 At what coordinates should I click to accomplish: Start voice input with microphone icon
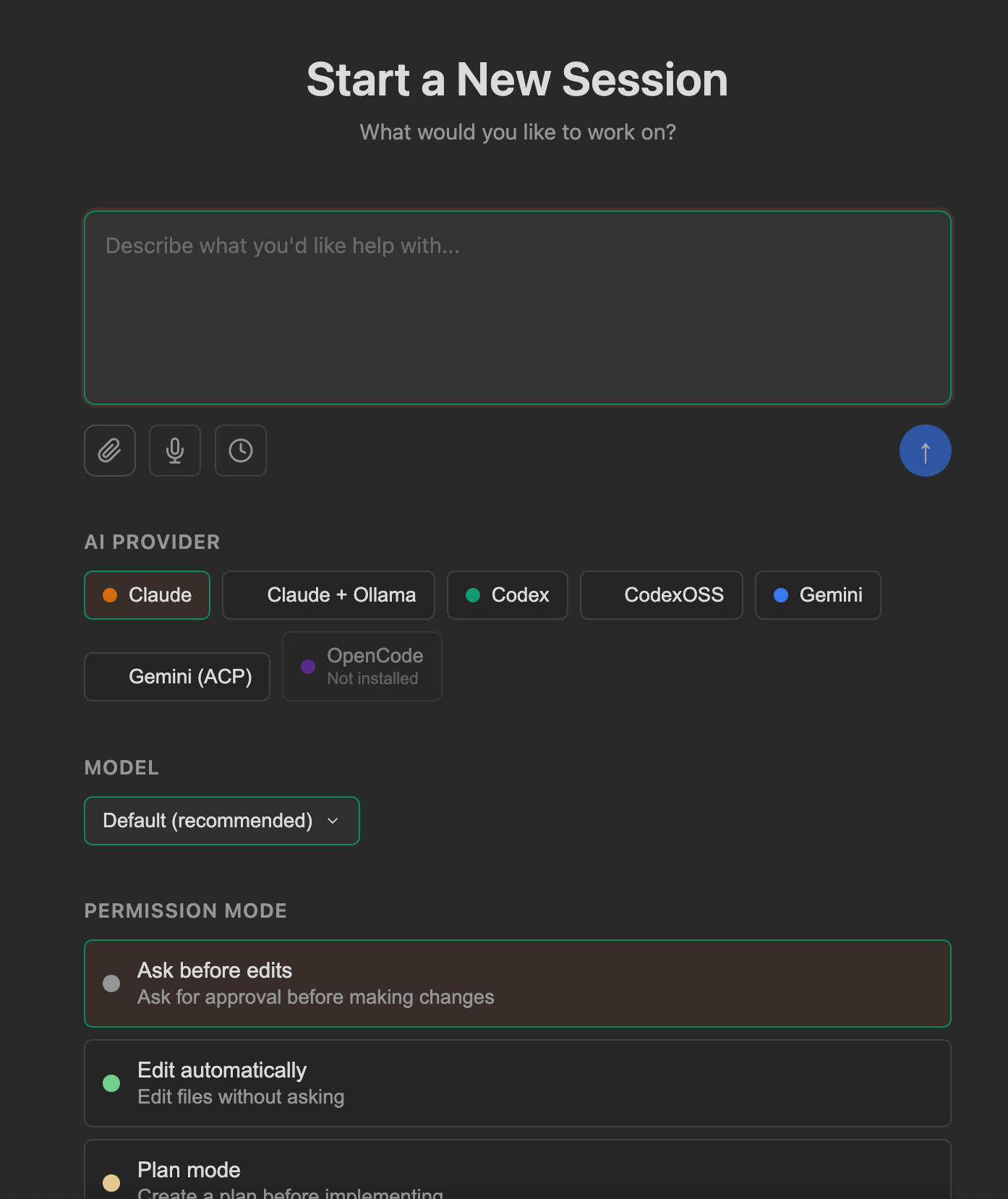175,451
